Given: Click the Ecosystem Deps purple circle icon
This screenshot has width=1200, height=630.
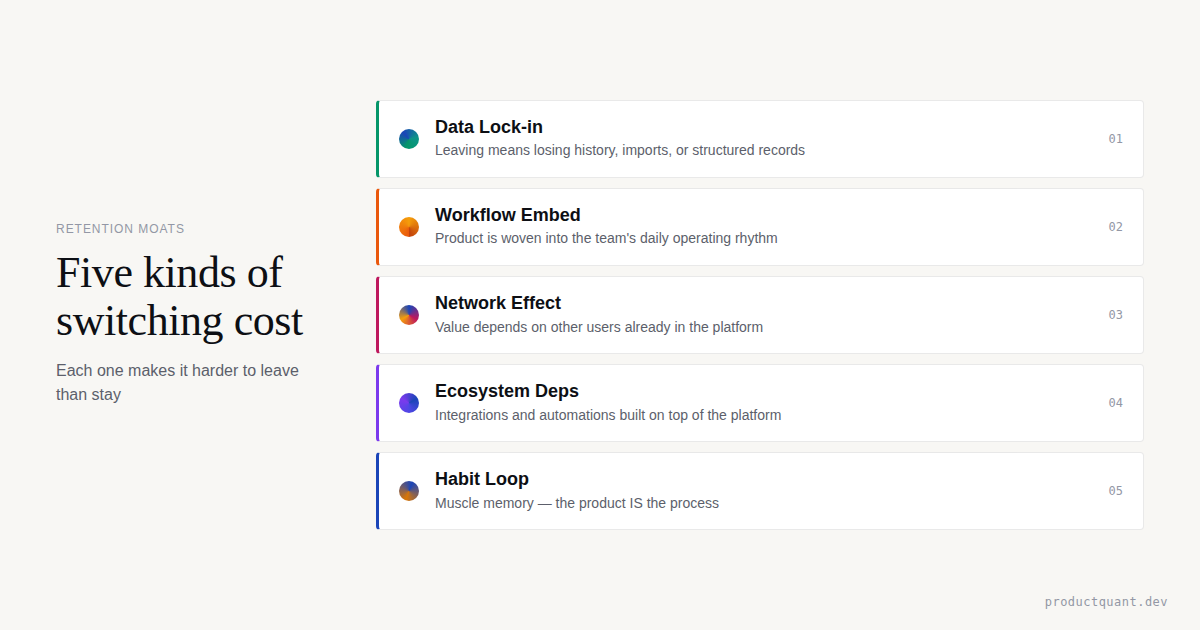Looking at the screenshot, I should [x=409, y=403].
